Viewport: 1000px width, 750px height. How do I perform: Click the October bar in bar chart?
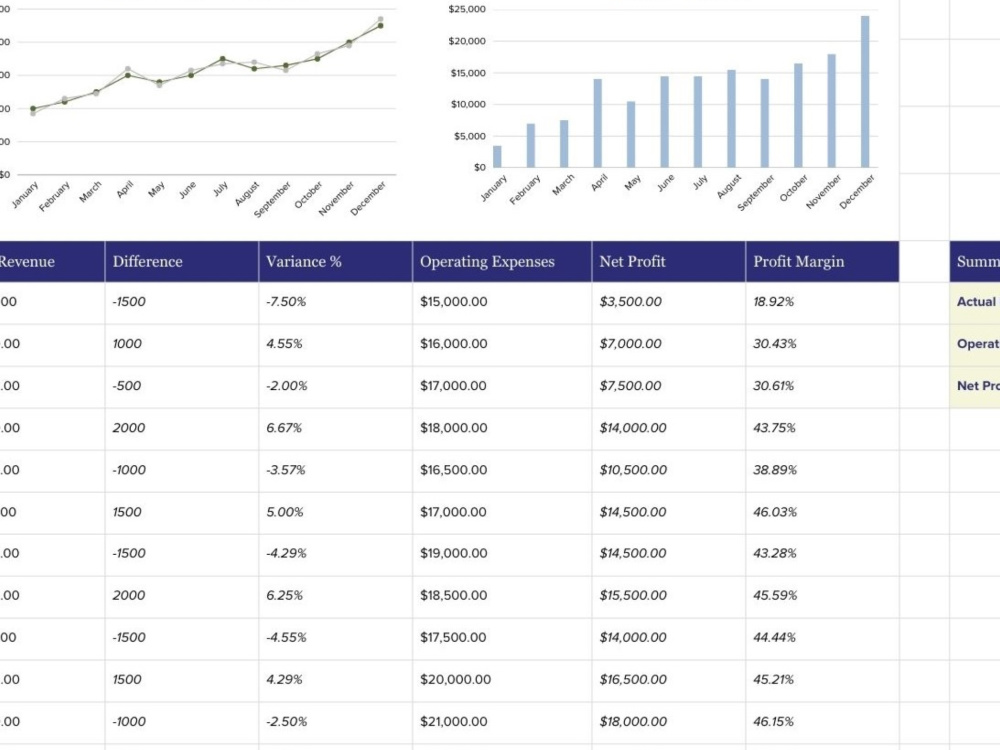(798, 115)
